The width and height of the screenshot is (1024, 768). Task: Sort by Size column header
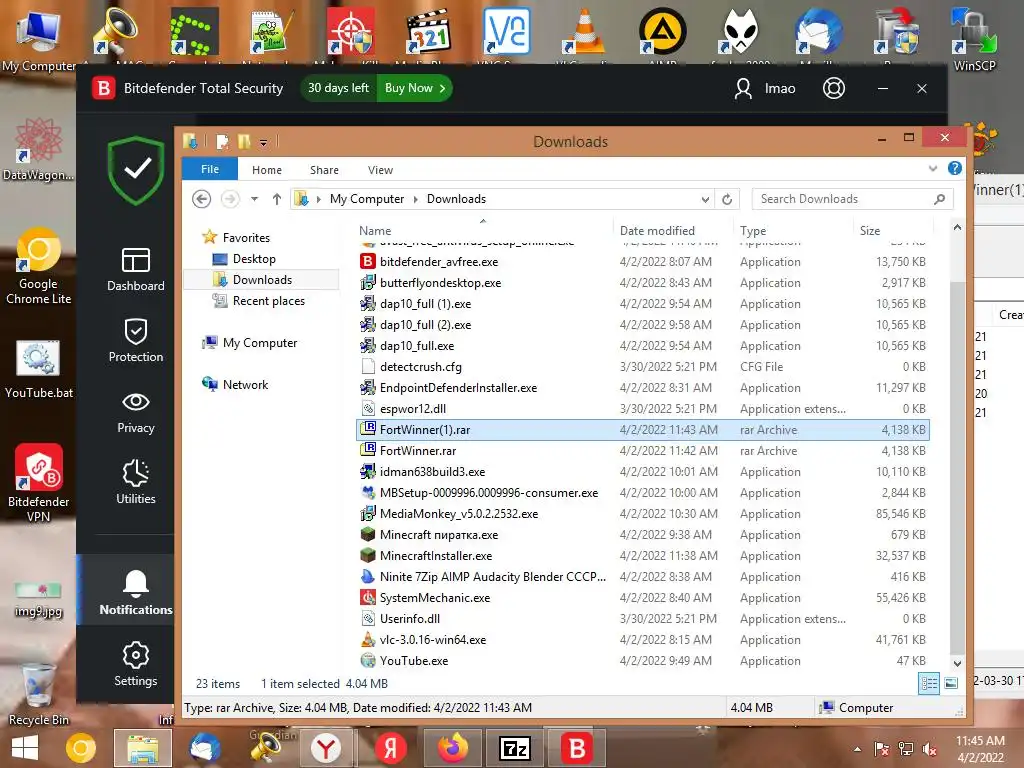point(870,231)
